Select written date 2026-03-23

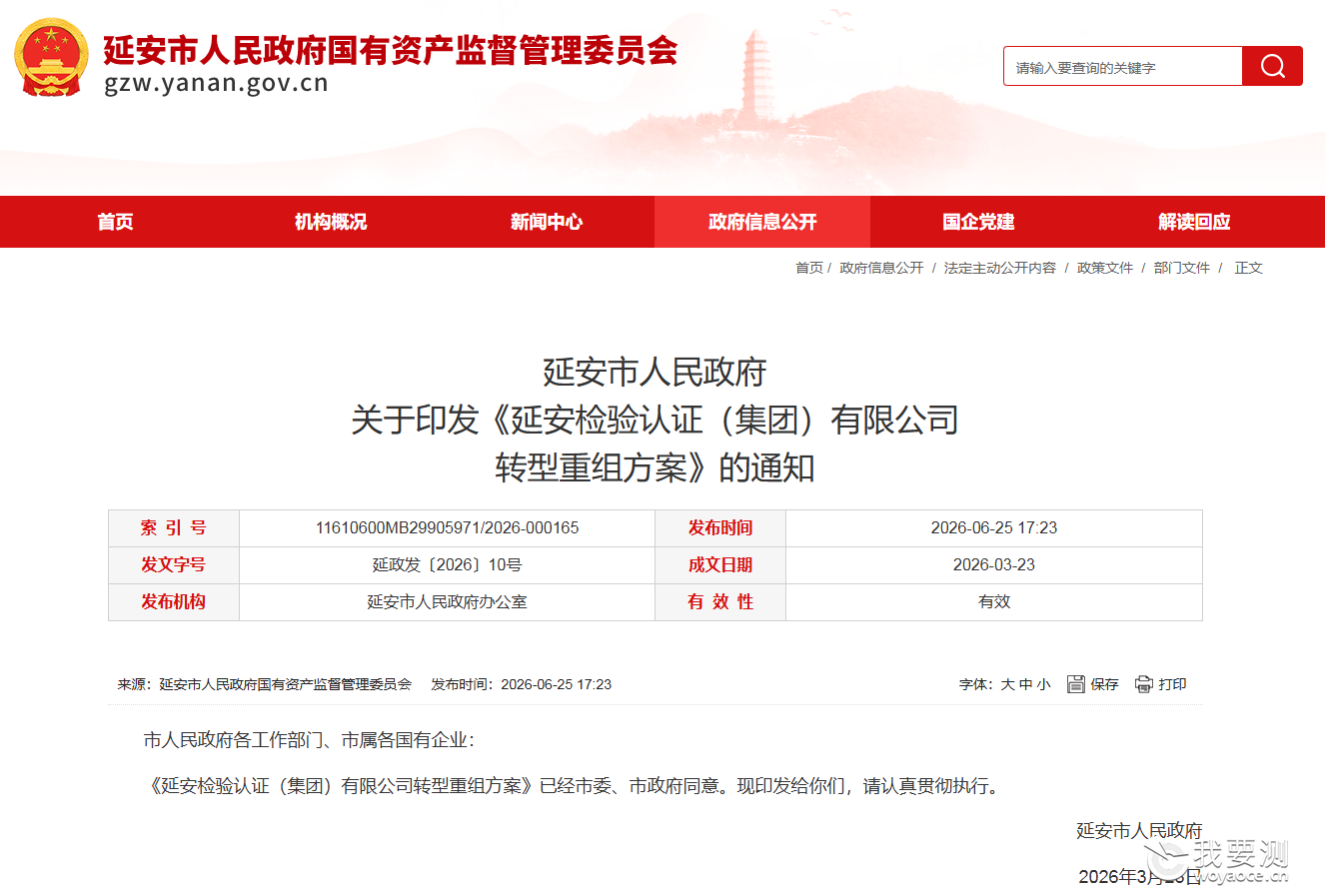point(993,564)
